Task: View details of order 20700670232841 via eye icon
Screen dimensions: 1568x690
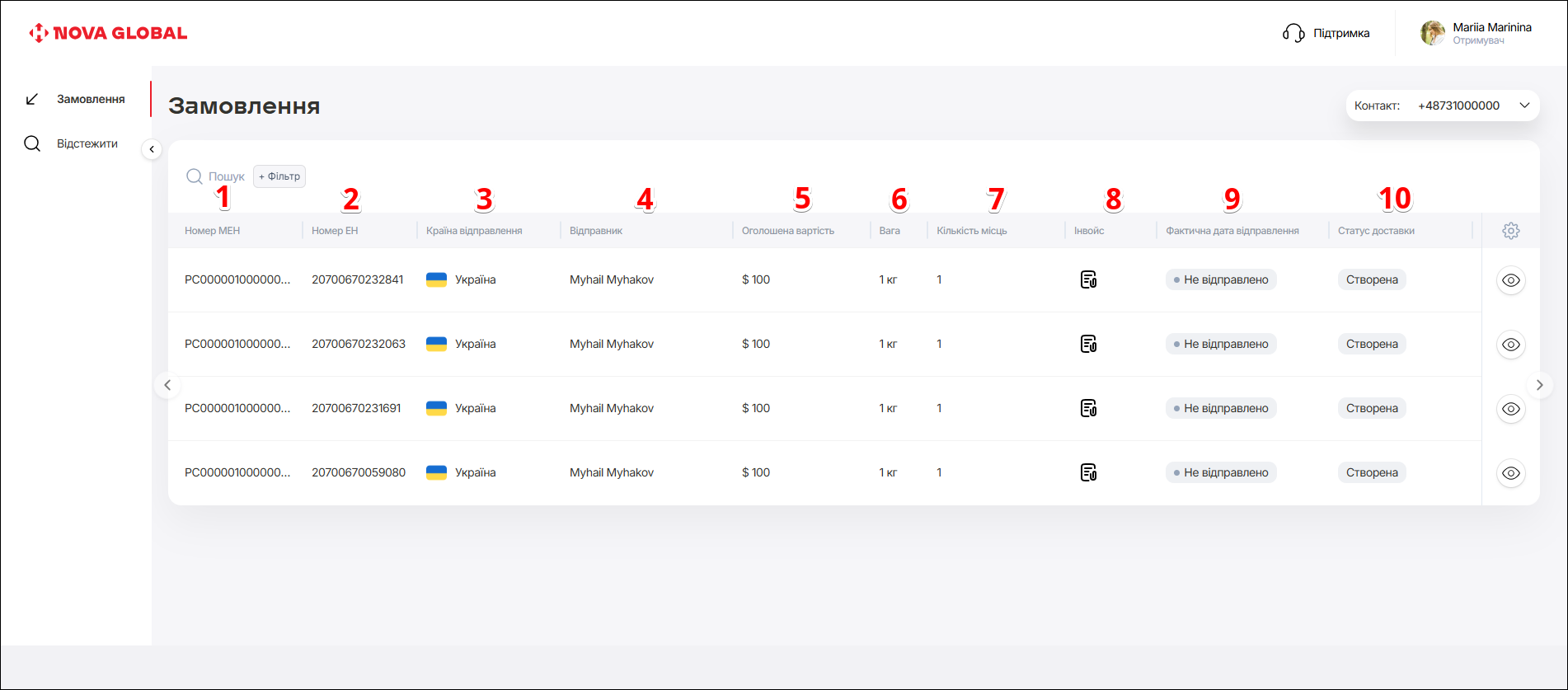Action: pyautogui.click(x=1510, y=280)
